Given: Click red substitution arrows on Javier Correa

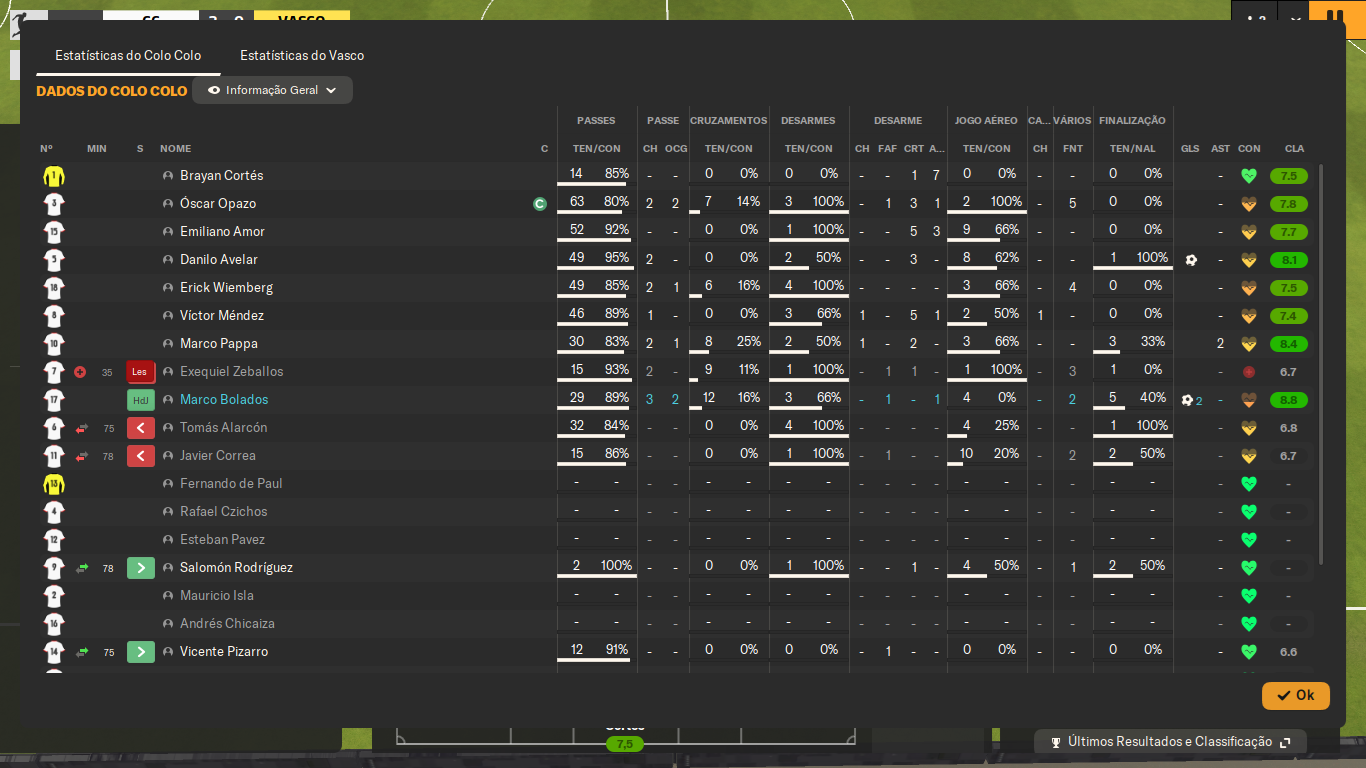Looking at the screenshot, I should point(82,456).
